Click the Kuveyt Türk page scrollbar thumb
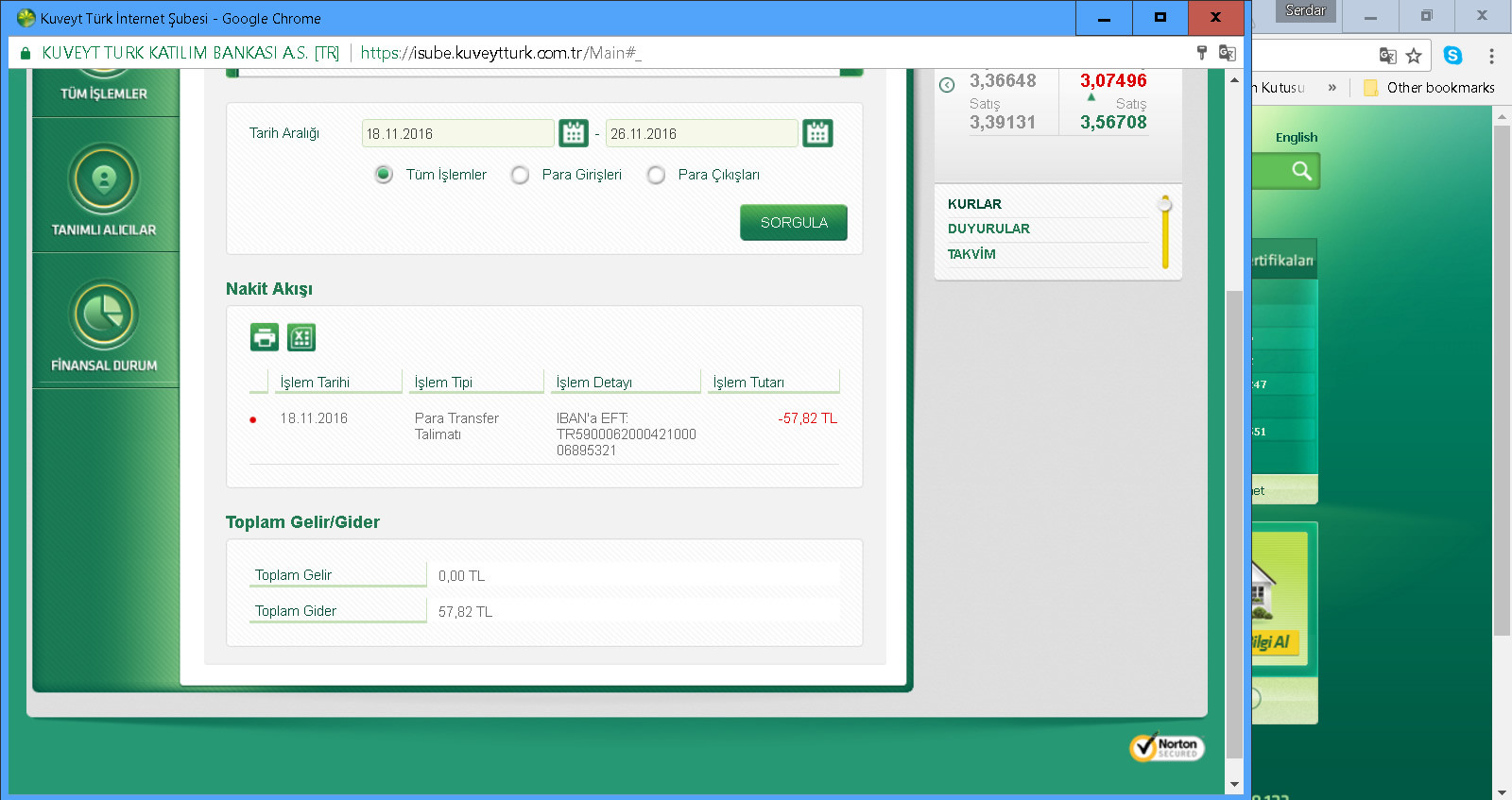 1234,524
